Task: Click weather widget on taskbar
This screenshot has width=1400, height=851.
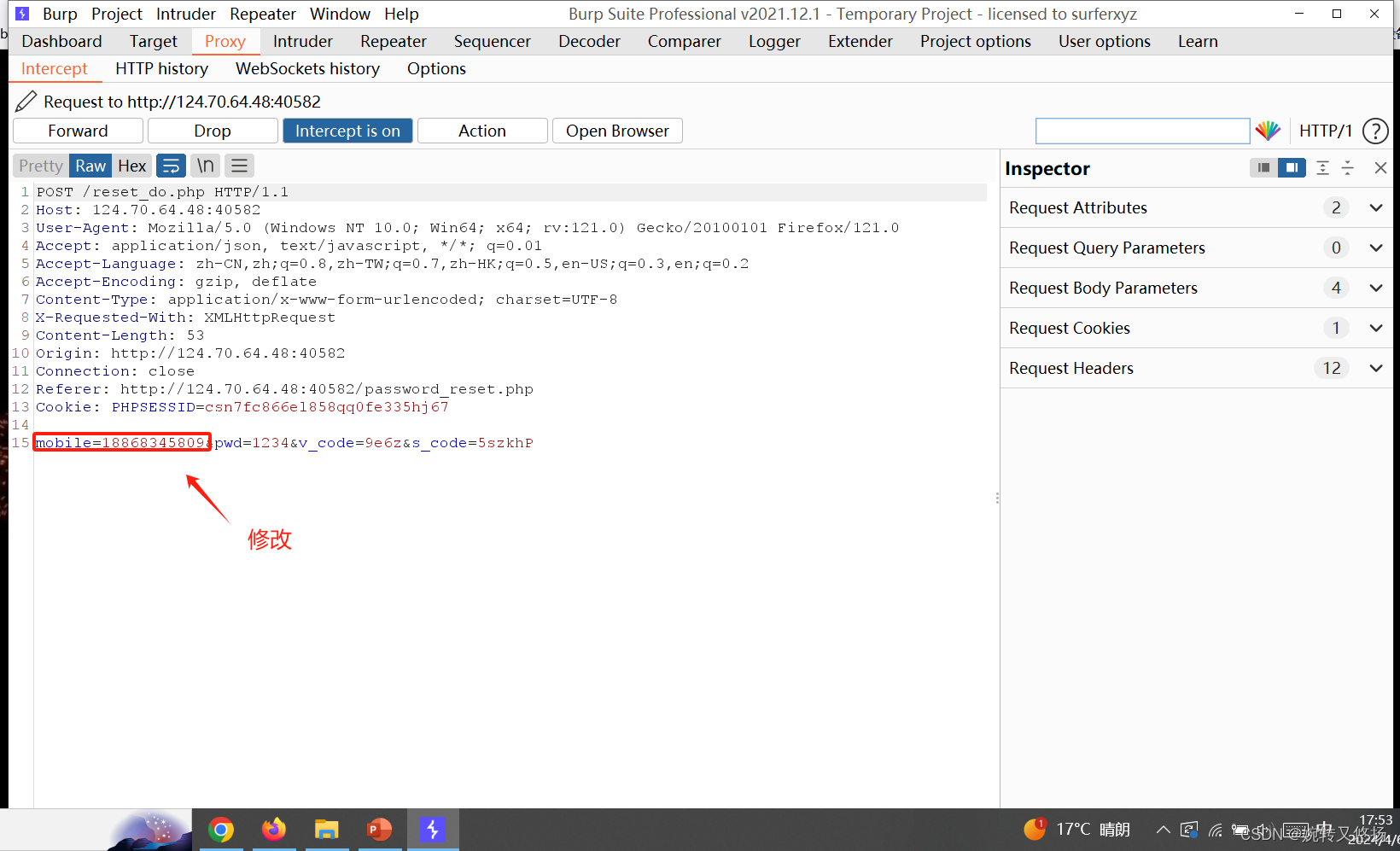Action: point(1076,829)
